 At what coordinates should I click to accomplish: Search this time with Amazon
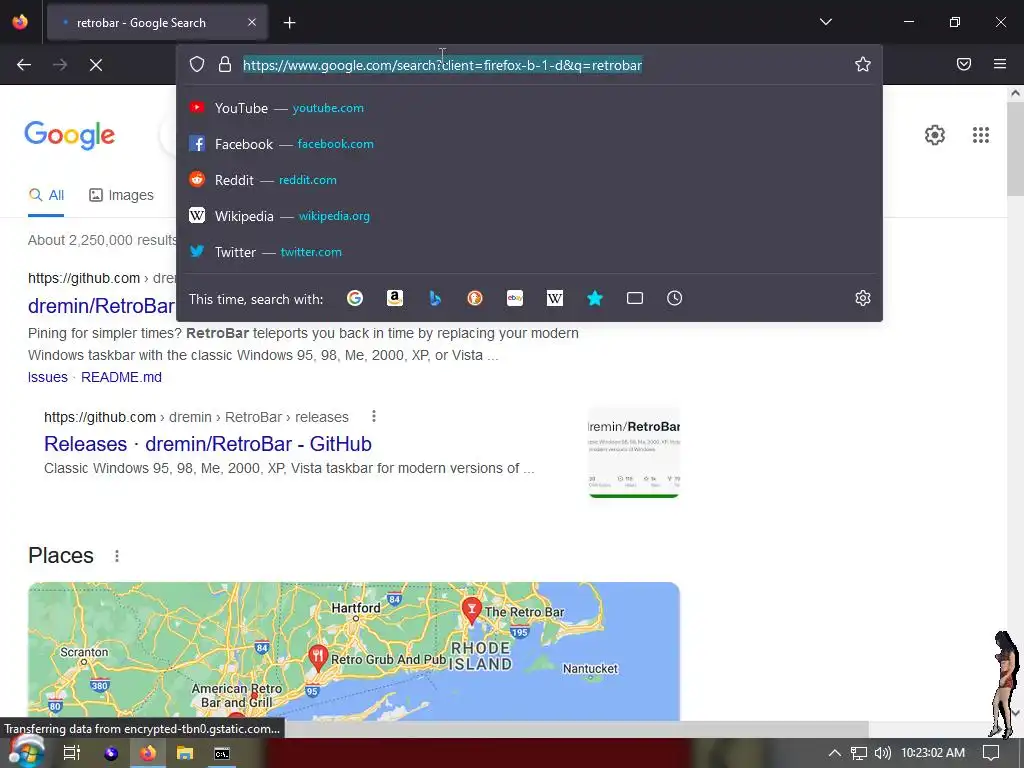(394, 298)
